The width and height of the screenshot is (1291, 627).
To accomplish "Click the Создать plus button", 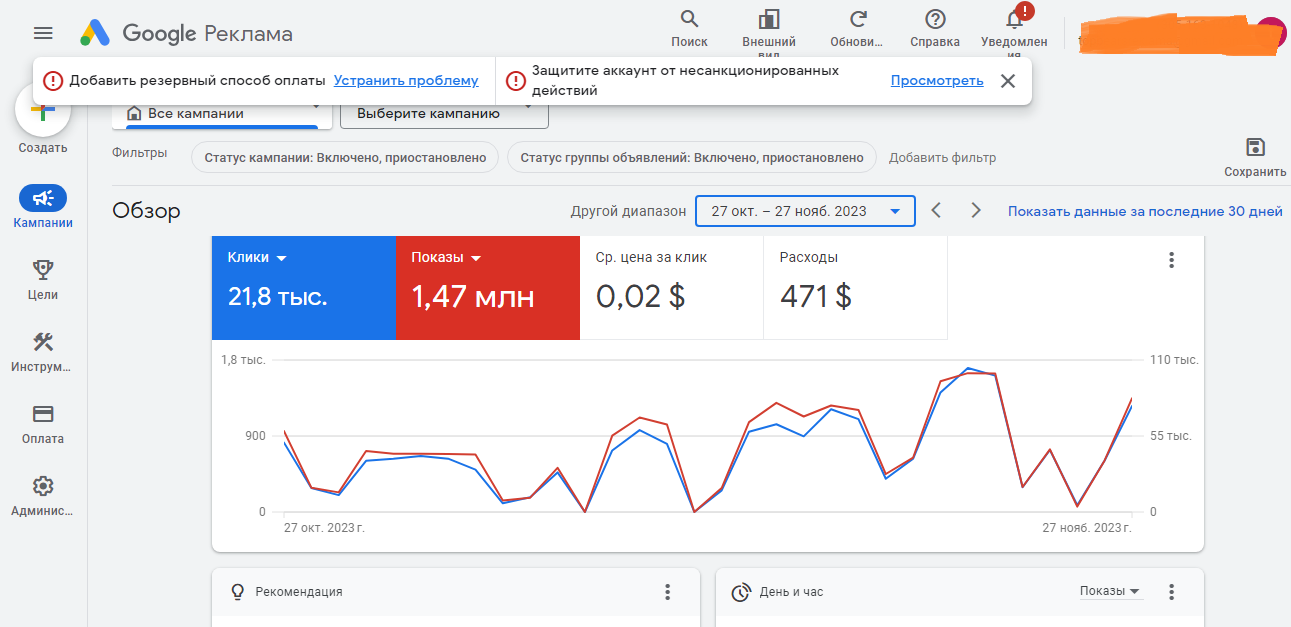I will [43, 112].
